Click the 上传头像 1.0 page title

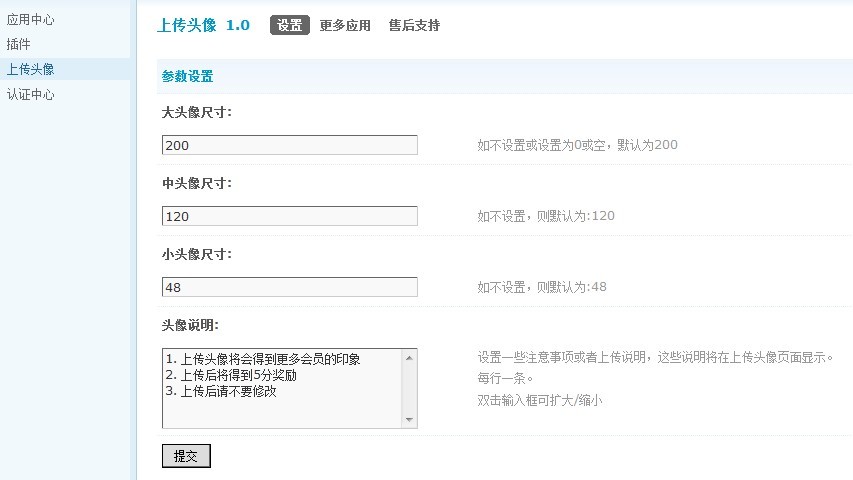(x=203, y=25)
